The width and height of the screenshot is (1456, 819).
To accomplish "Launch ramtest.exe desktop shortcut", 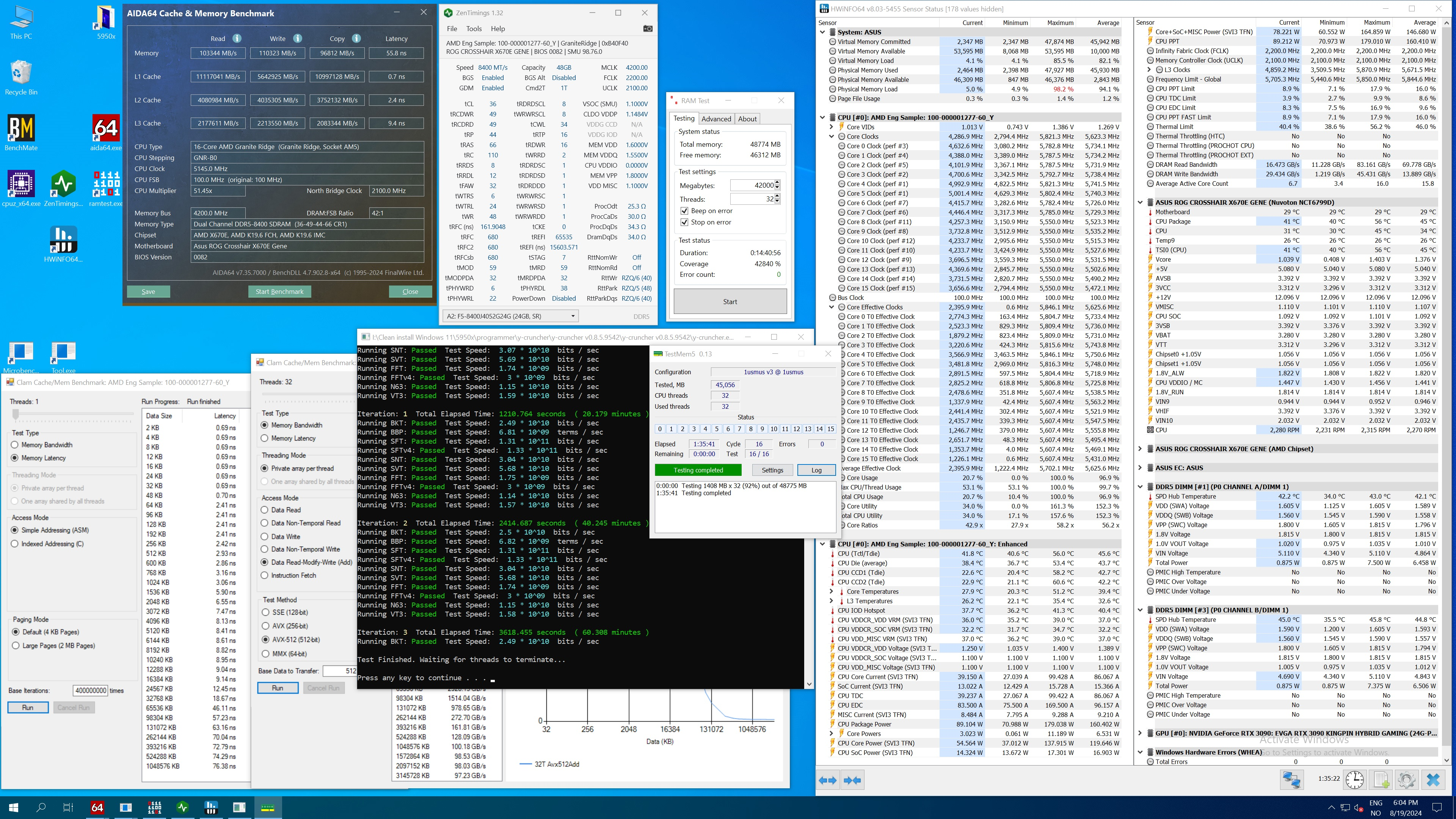I will click(x=106, y=188).
